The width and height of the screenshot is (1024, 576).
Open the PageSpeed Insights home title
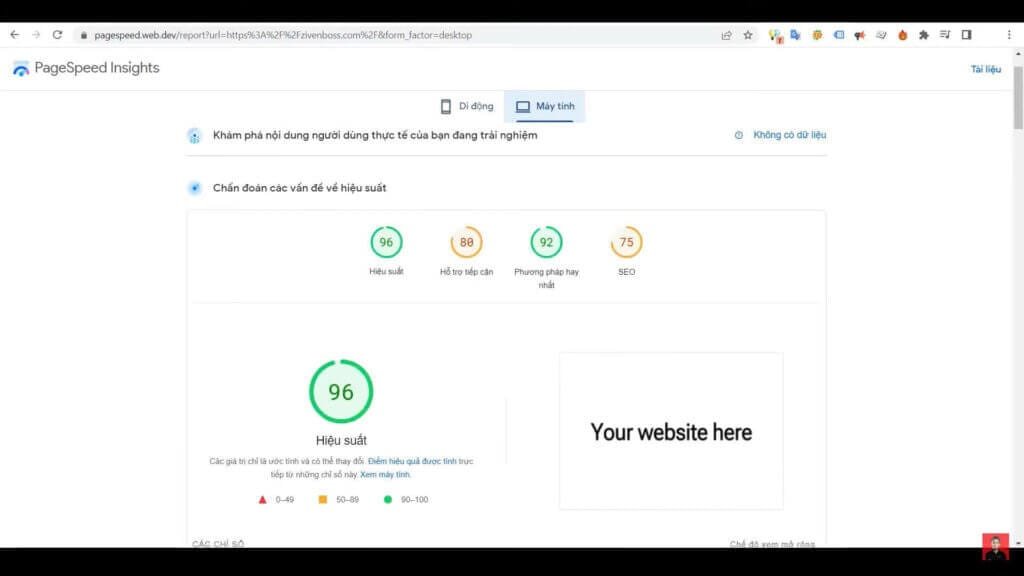pyautogui.click(x=97, y=68)
